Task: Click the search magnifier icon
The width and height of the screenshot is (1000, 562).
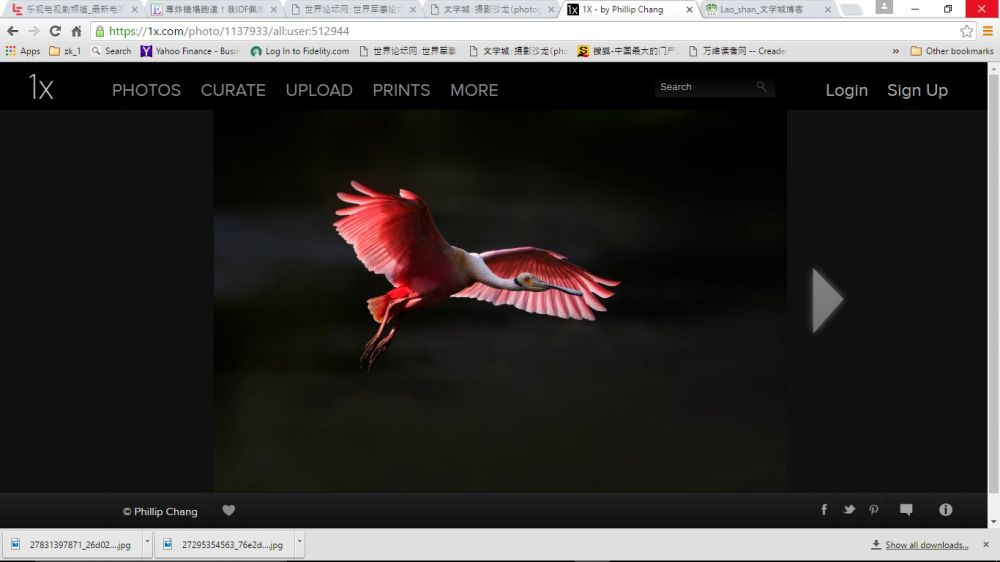Action: 761,87
